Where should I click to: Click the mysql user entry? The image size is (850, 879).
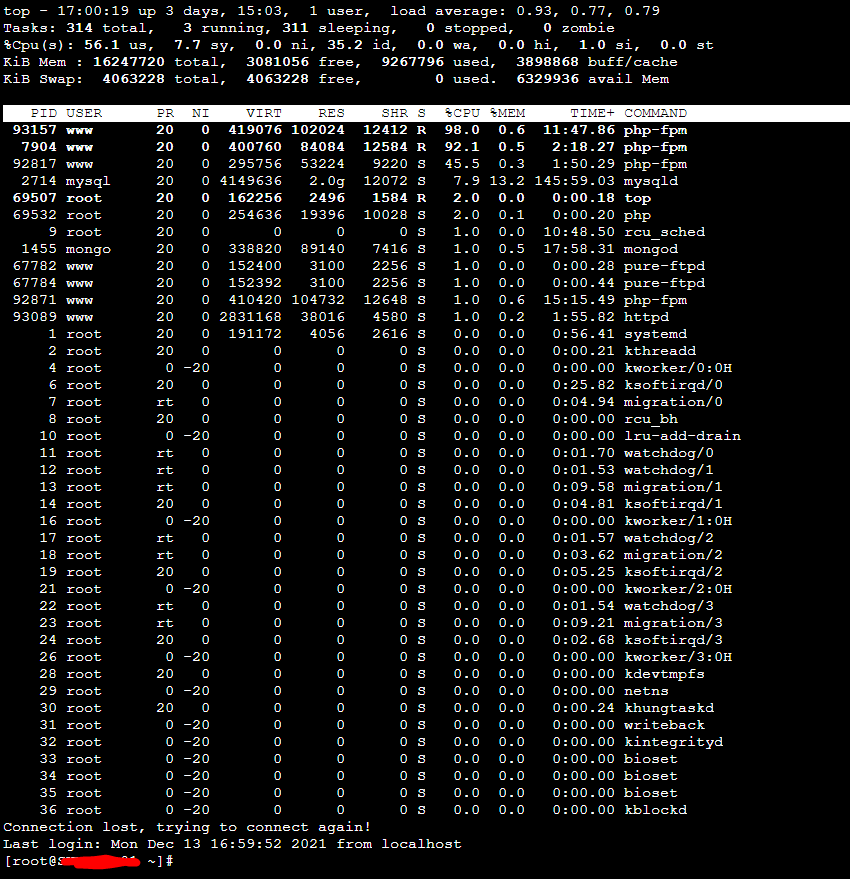pyautogui.click(x=88, y=181)
